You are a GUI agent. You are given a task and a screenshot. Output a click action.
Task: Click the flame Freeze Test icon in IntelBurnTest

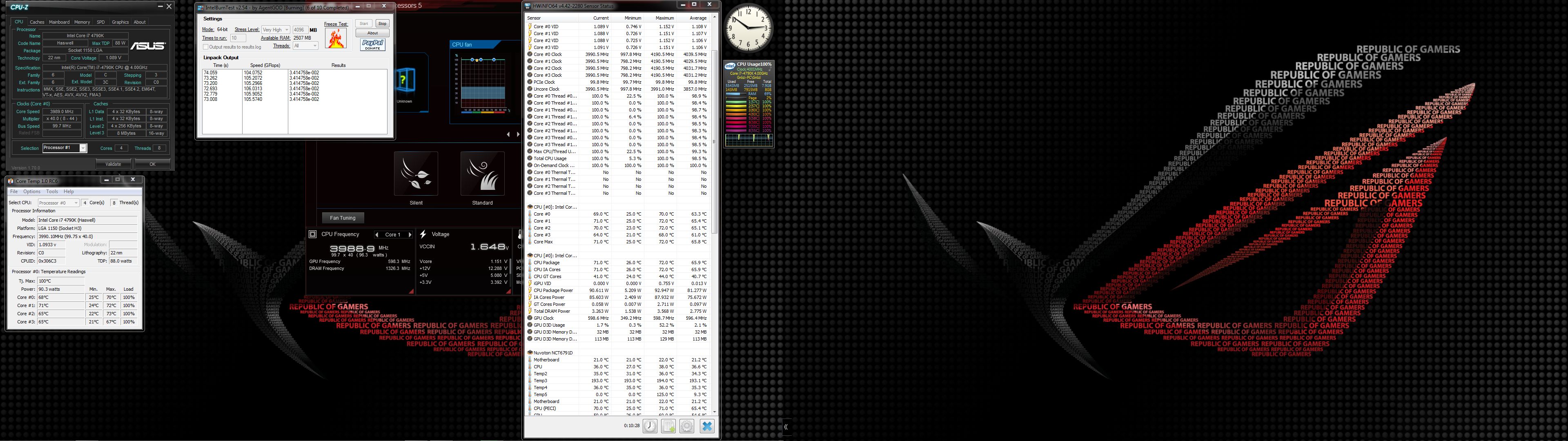point(335,38)
